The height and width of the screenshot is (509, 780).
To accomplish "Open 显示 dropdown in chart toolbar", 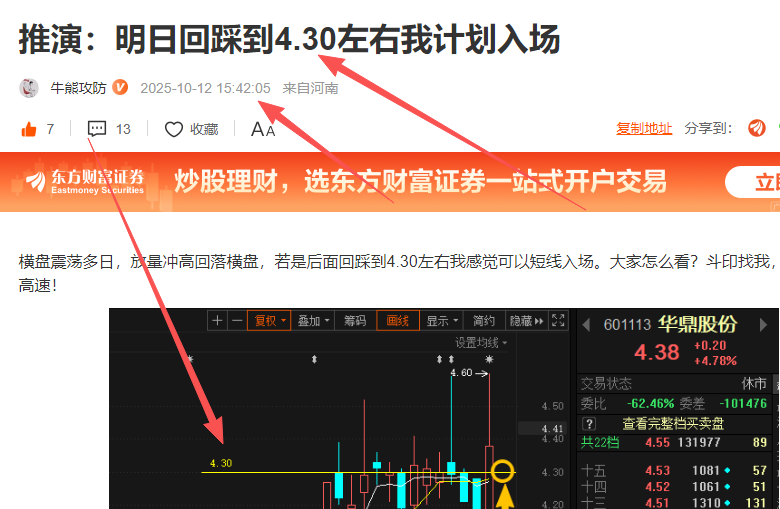I will [441, 321].
